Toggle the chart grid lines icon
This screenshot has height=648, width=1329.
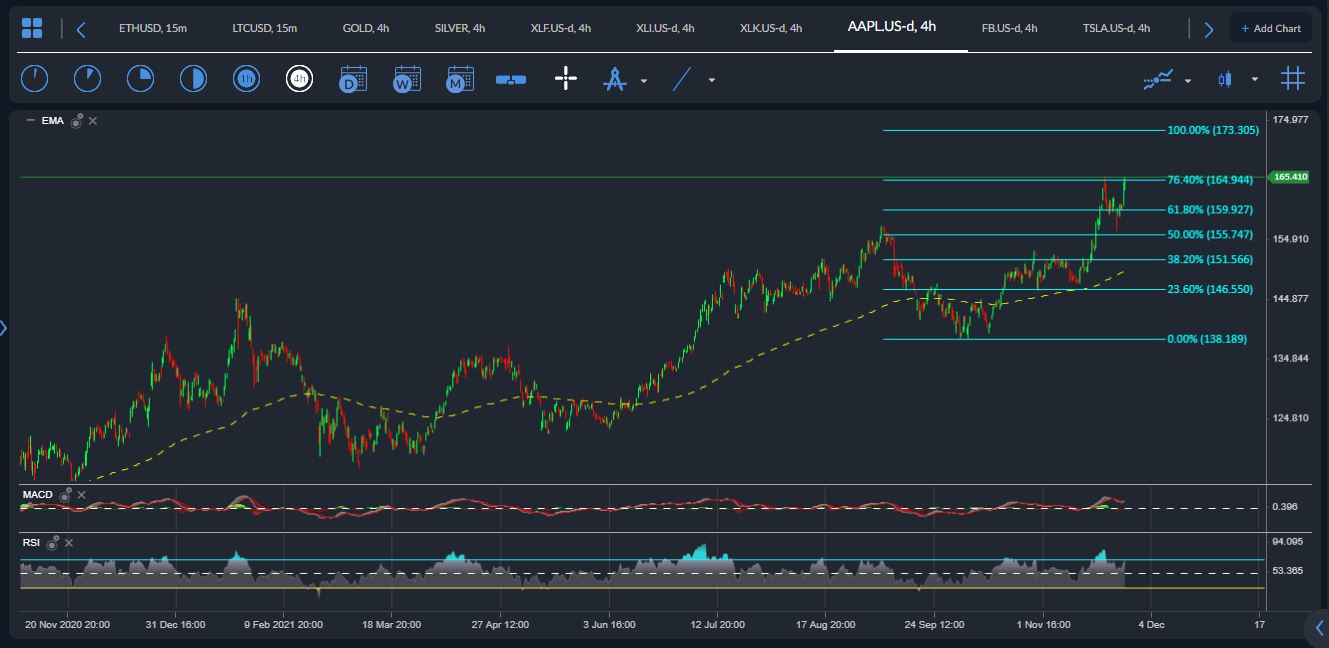pyautogui.click(x=1293, y=78)
